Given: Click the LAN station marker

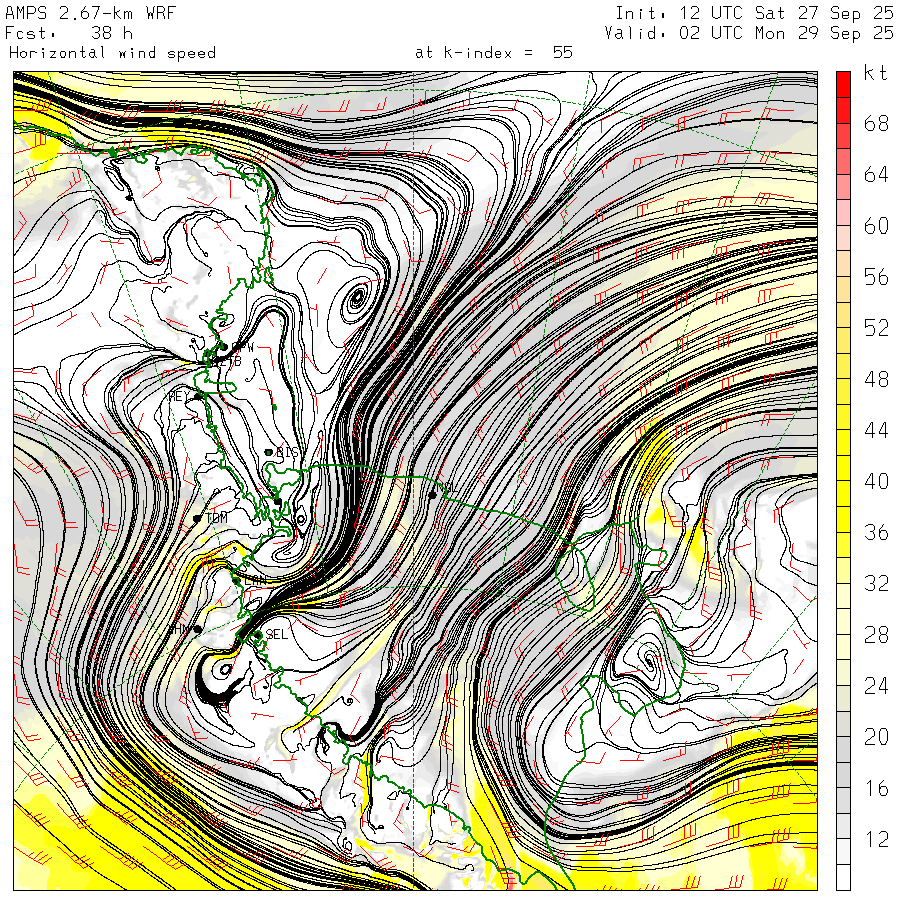Looking at the screenshot, I should [236, 578].
